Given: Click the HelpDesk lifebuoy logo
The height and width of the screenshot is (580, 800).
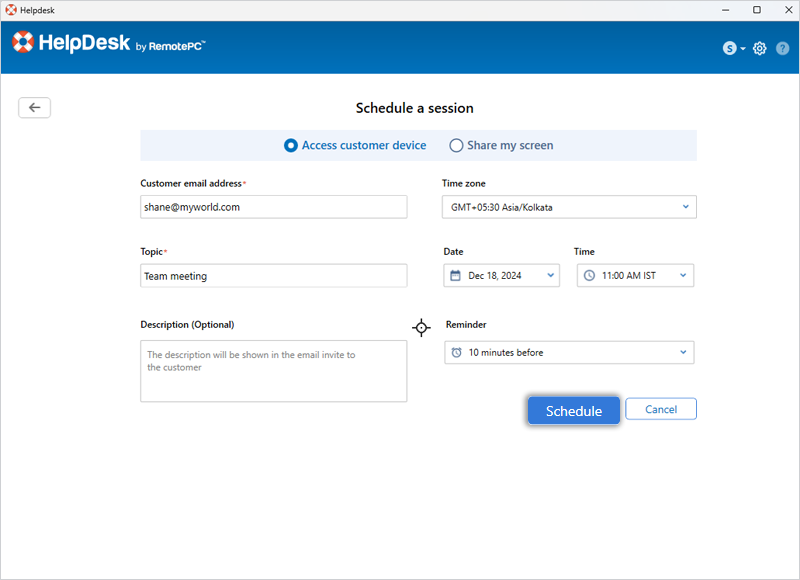Looking at the screenshot, I should pyautogui.click(x=23, y=43).
